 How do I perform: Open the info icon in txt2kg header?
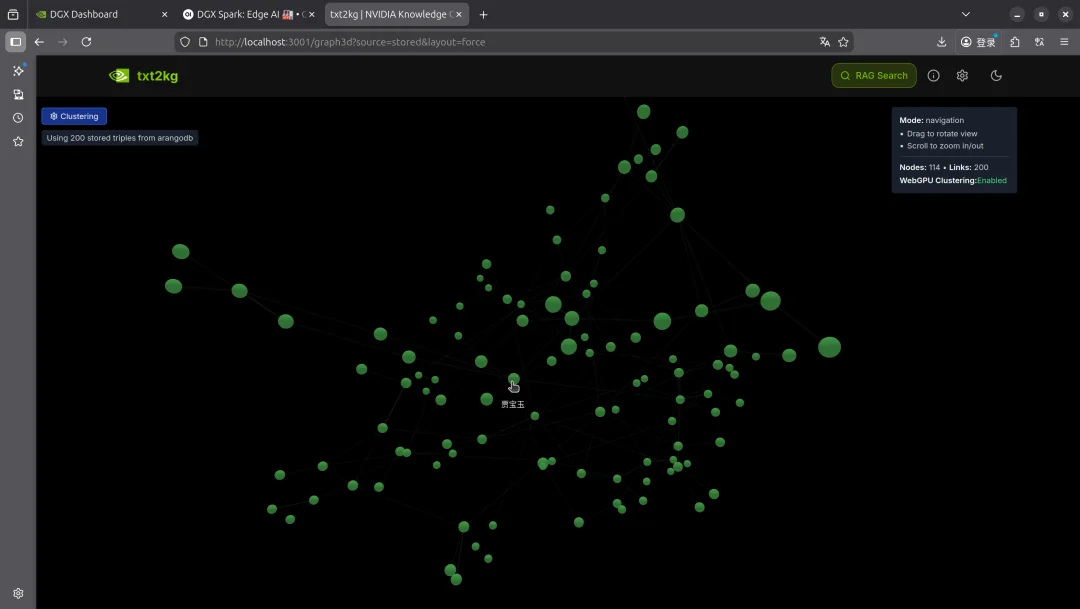933,76
